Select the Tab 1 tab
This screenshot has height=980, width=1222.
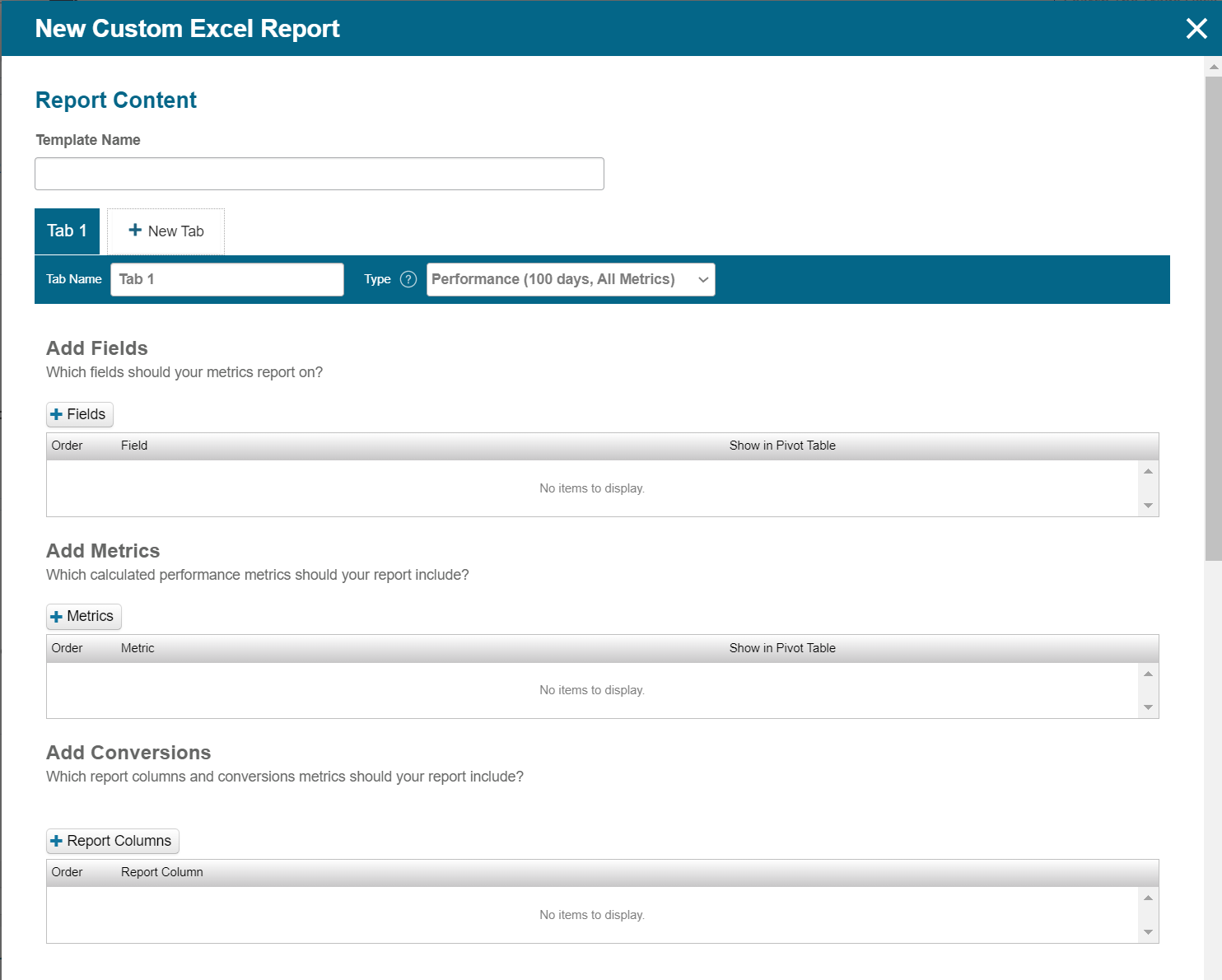click(x=67, y=231)
